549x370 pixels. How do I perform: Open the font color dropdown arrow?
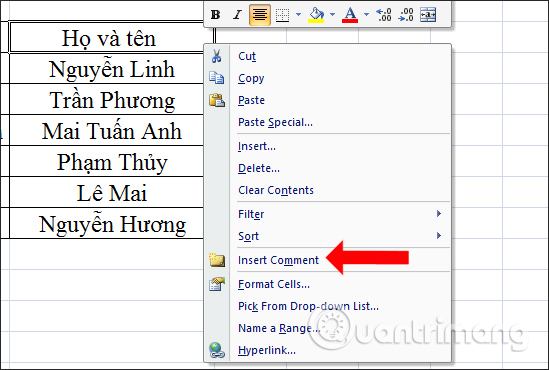click(x=366, y=15)
